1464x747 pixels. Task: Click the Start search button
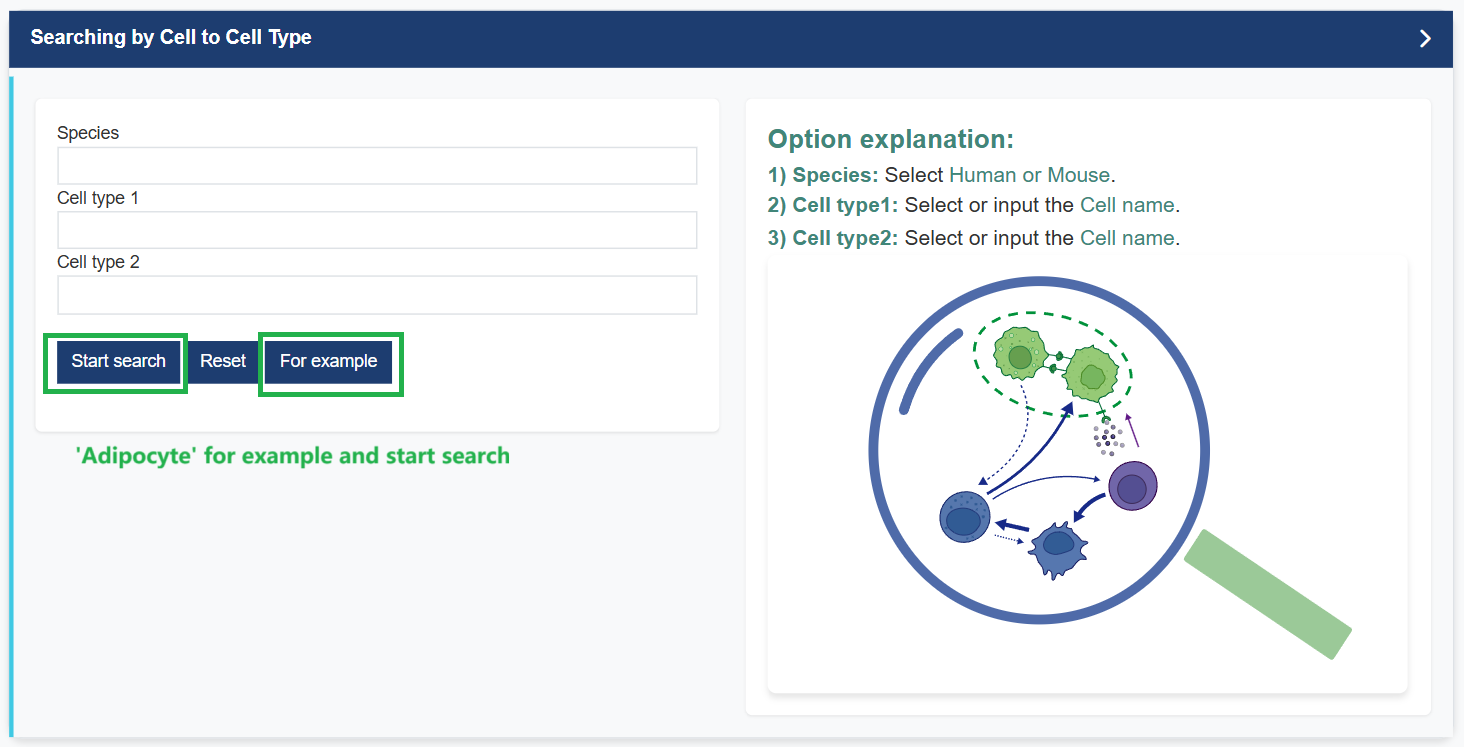coord(118,361)
